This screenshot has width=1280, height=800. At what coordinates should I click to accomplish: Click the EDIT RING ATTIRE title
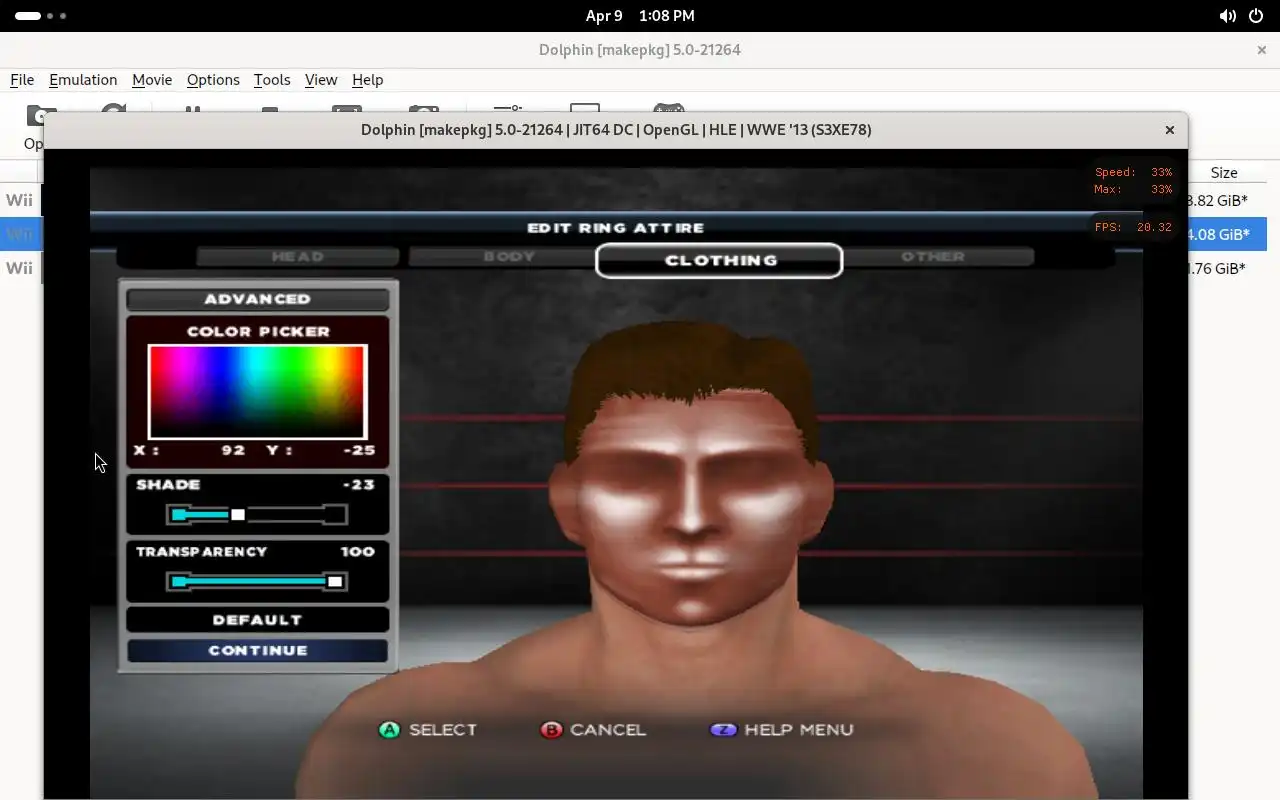(x=616, y=228)
